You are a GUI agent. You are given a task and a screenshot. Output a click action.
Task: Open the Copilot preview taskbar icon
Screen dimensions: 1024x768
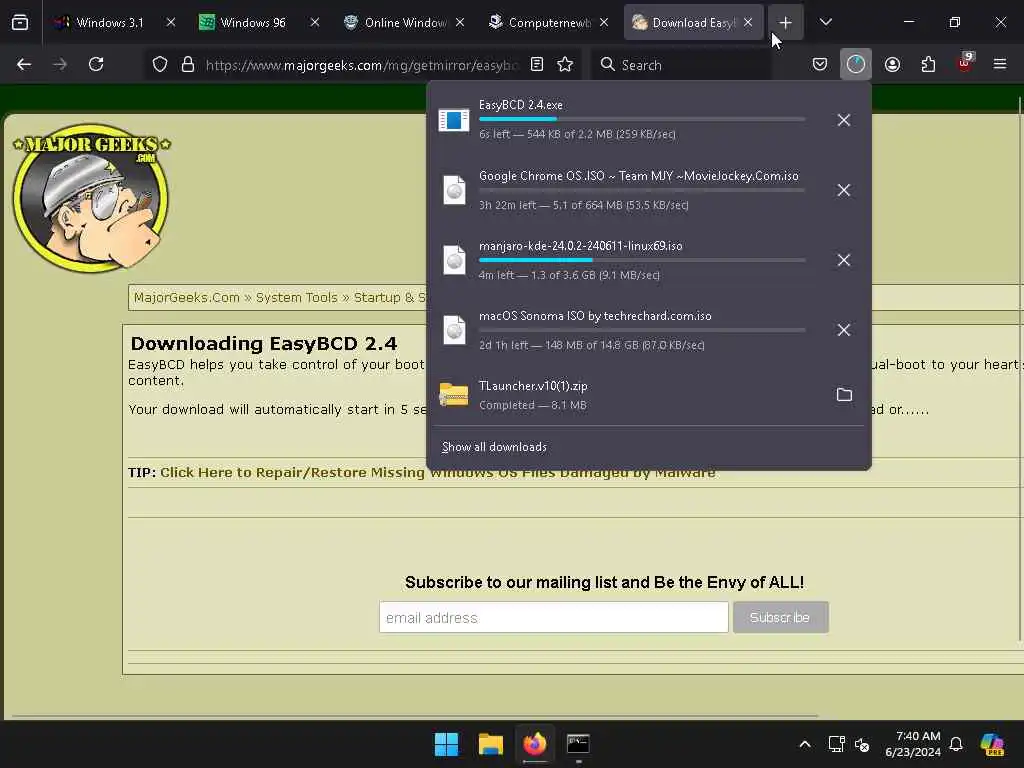tap(992, 744)
